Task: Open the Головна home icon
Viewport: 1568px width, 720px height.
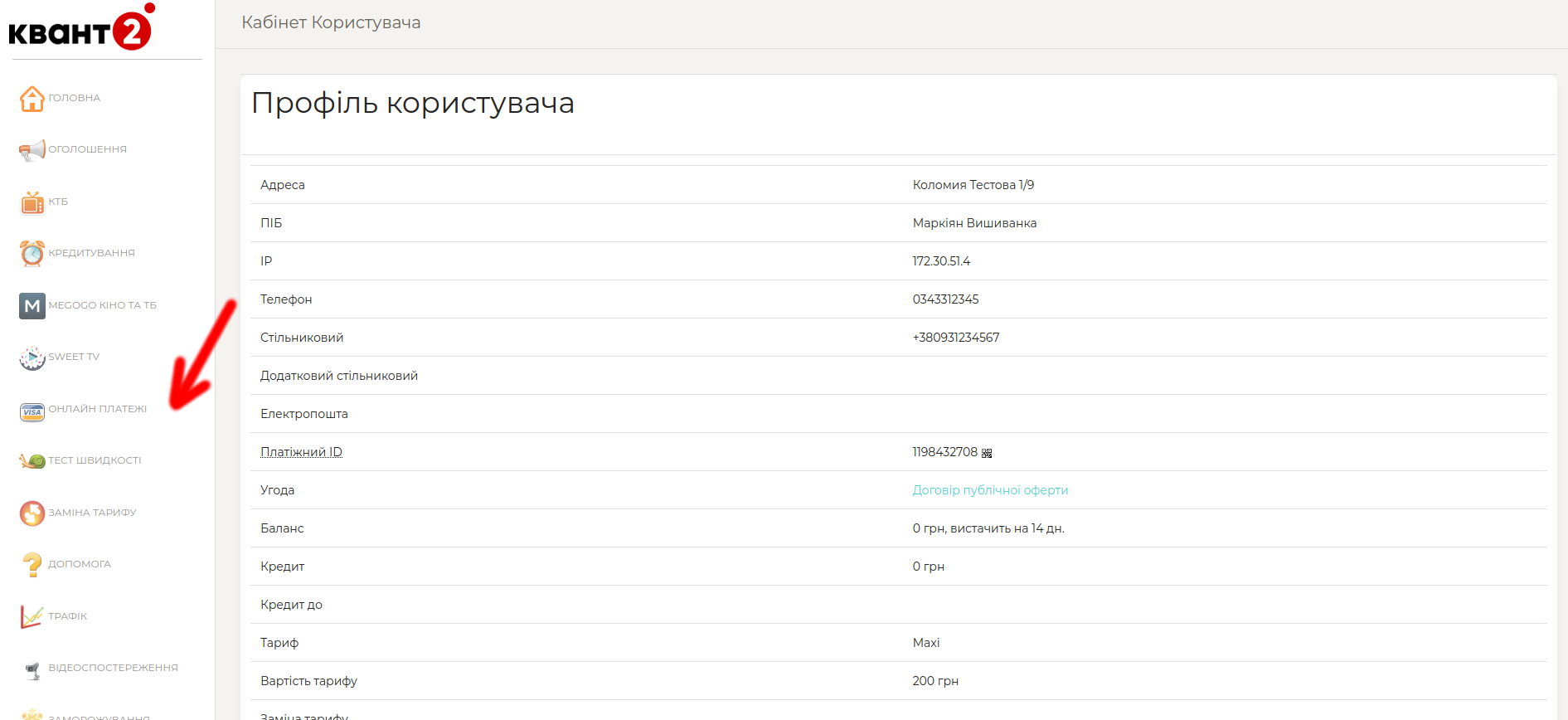Action: coord(32,99)
